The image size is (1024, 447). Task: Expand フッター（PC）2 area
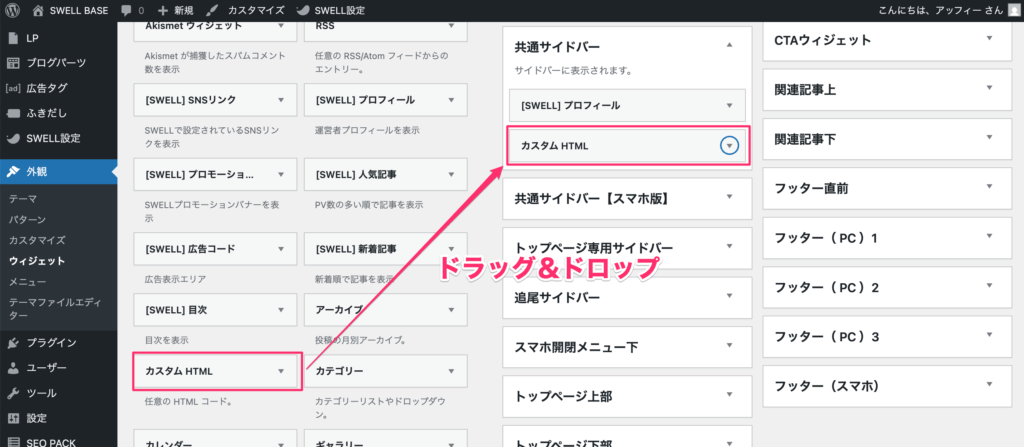coord(989,286)
